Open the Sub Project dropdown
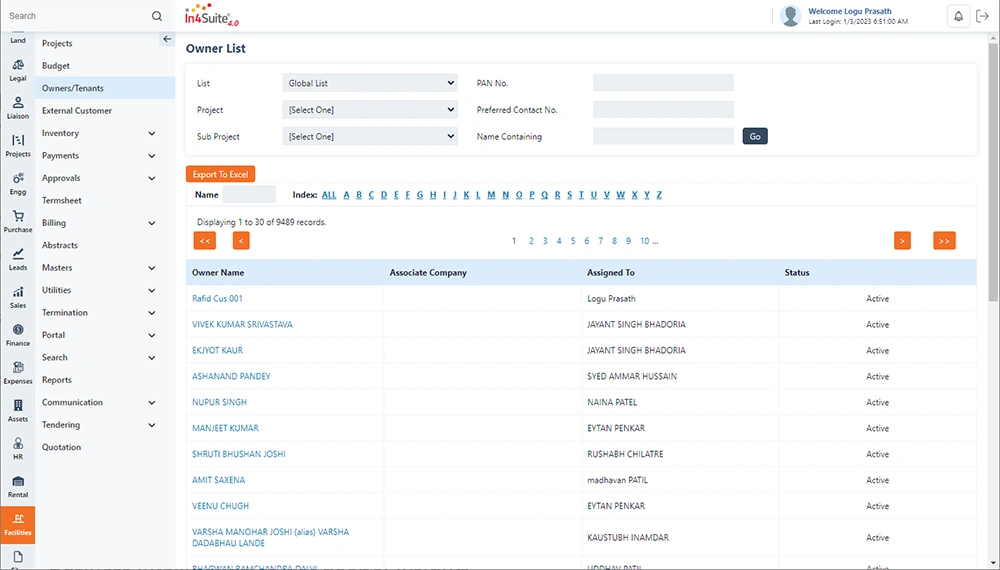This screenshot has height=570, width=1000. coord(370,137)
